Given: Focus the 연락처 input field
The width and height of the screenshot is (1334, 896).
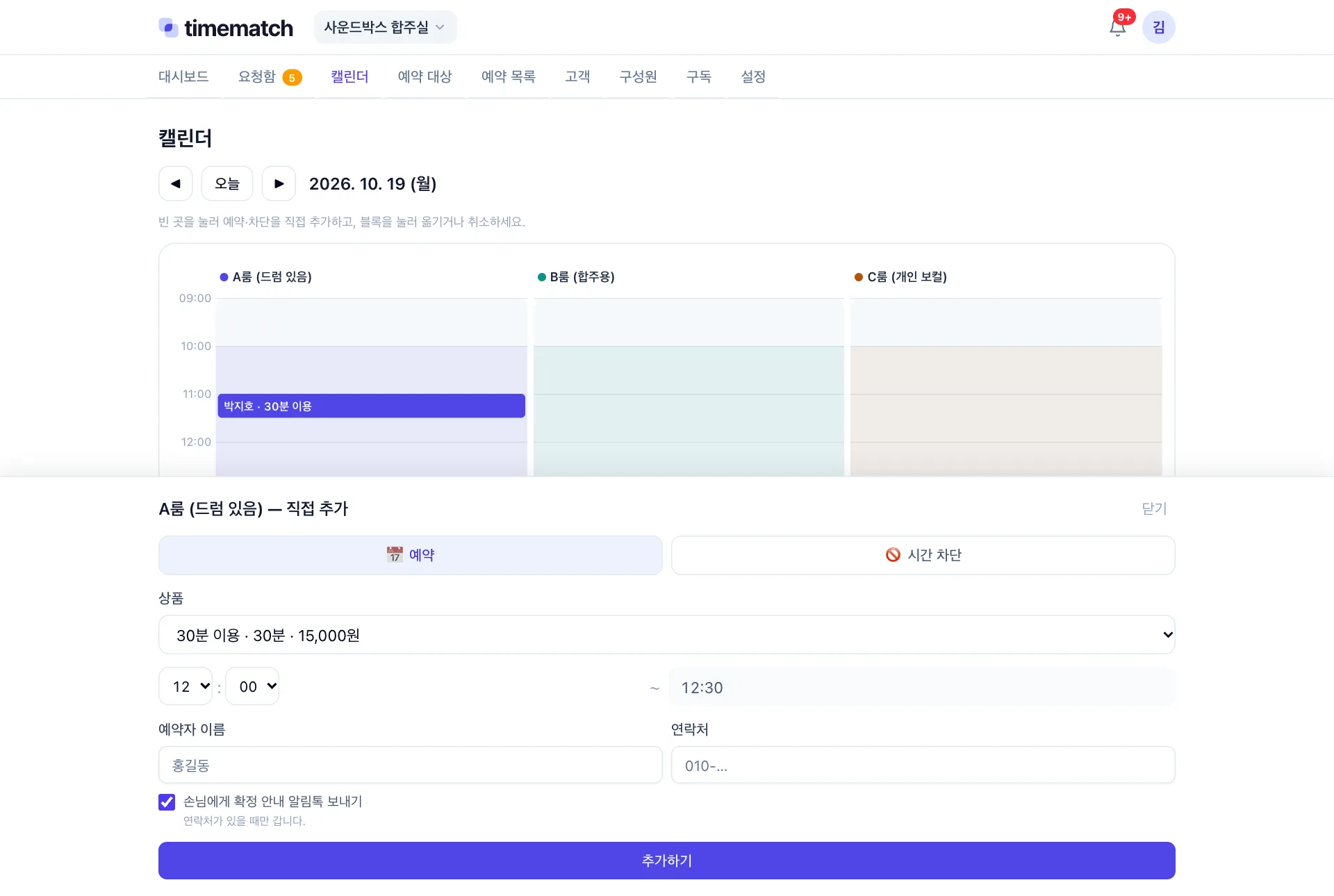Looking at the screenshot, I should pyautogui.click(x=923, y=765).
